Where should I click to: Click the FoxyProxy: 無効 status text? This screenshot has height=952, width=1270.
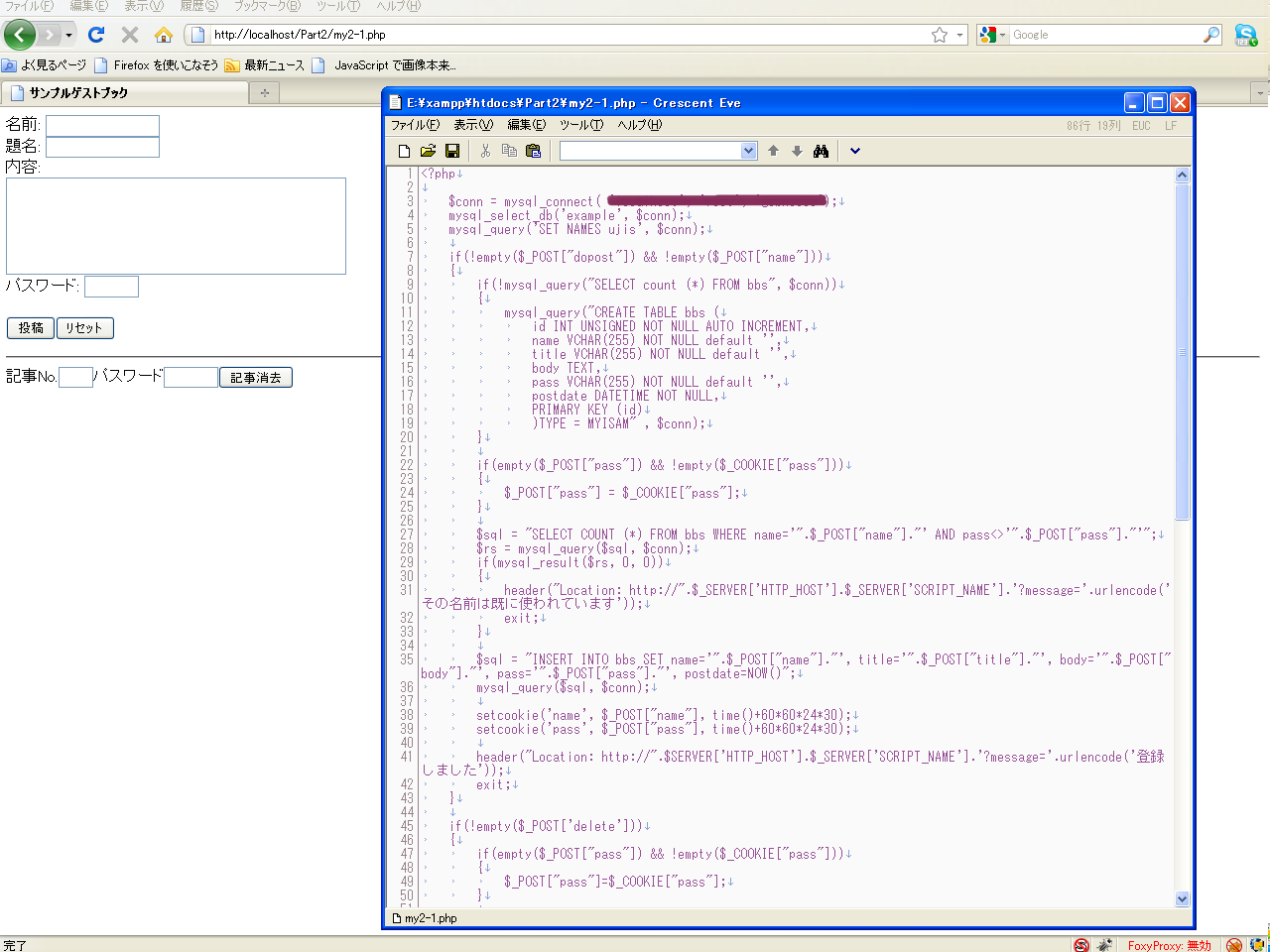(x=1169, y=946)
